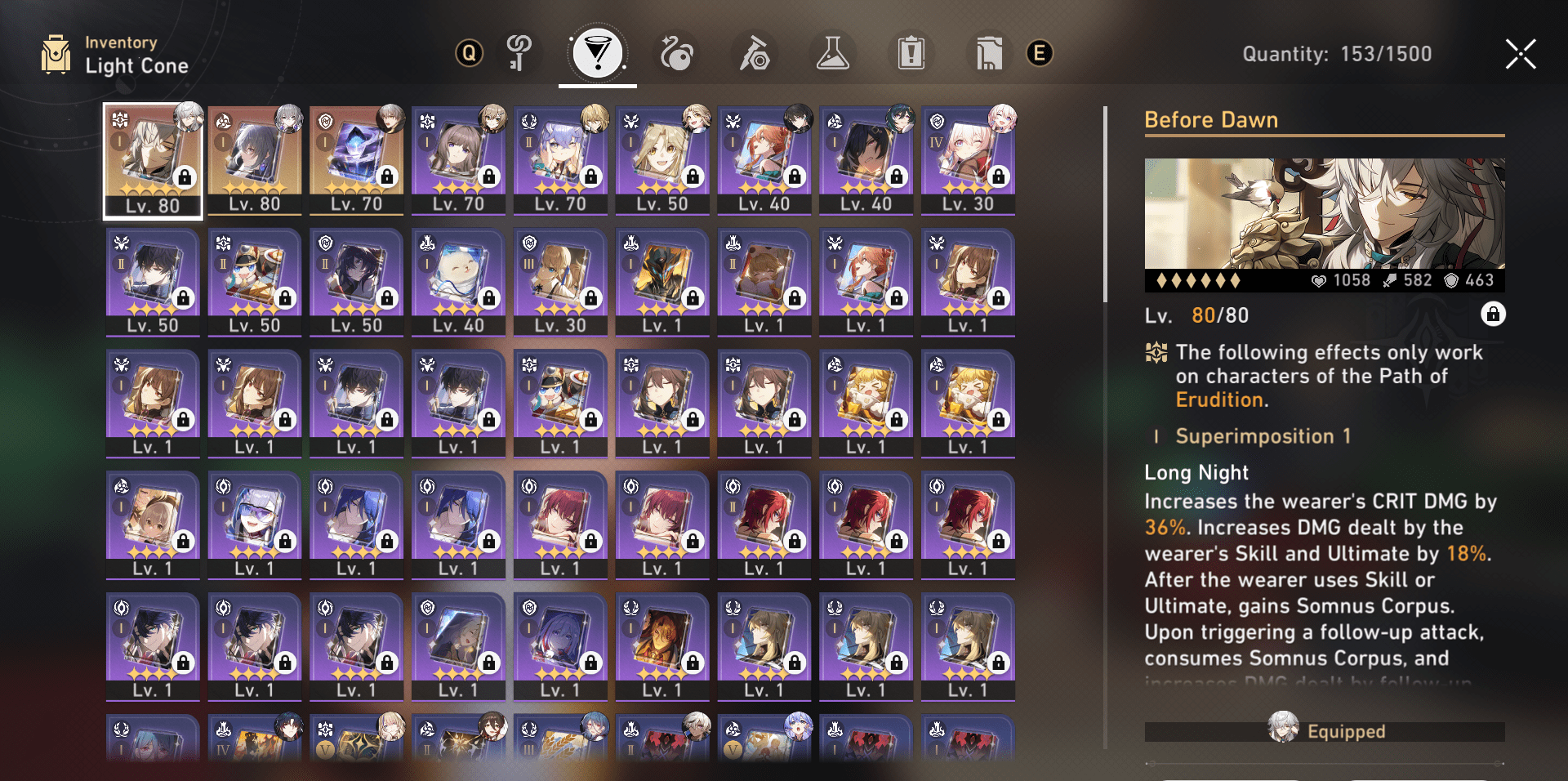1568x781 pixels.
Task: Click the Q previous-tab key icon
Action: 469,54
